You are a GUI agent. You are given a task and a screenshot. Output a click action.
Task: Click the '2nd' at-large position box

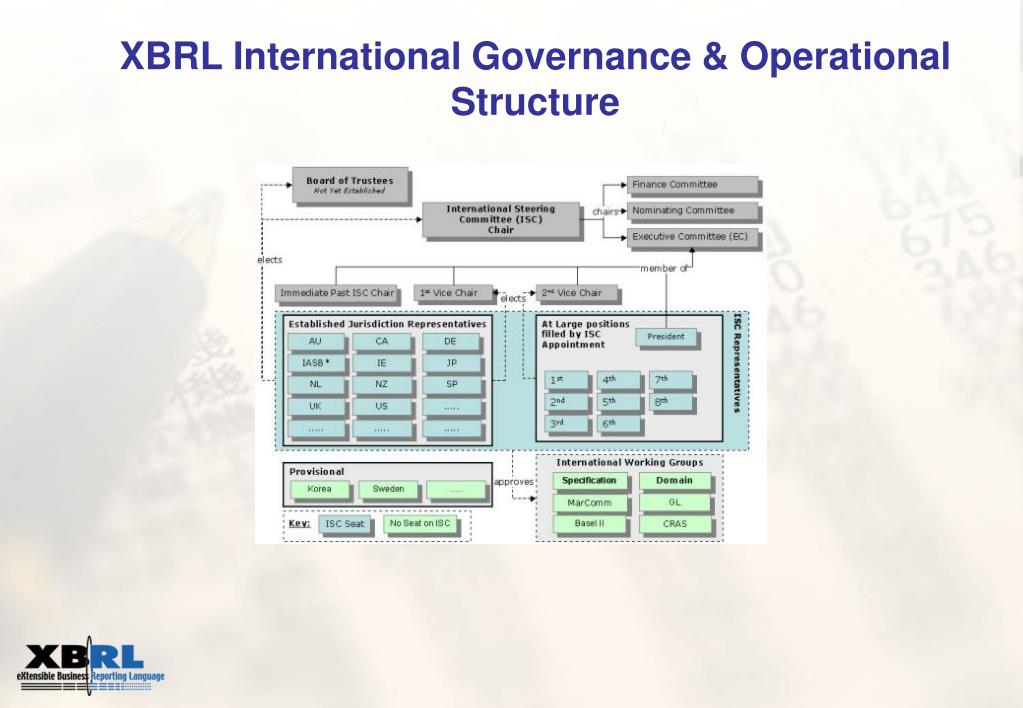[x=565, y=401]
